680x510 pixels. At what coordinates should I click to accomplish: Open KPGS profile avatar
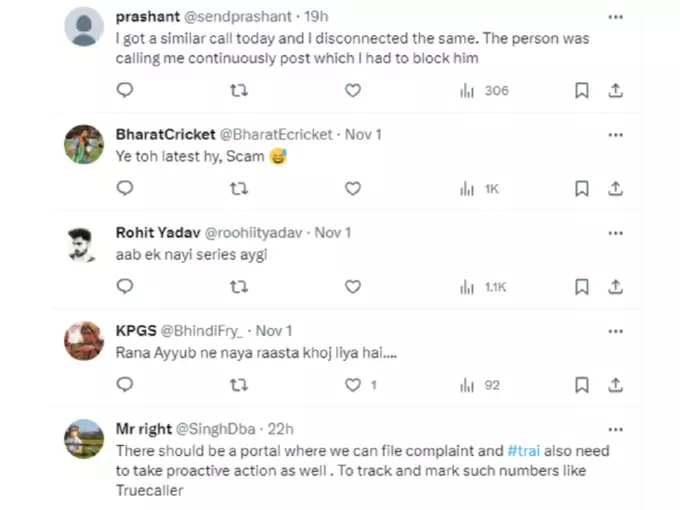[84, 341]
